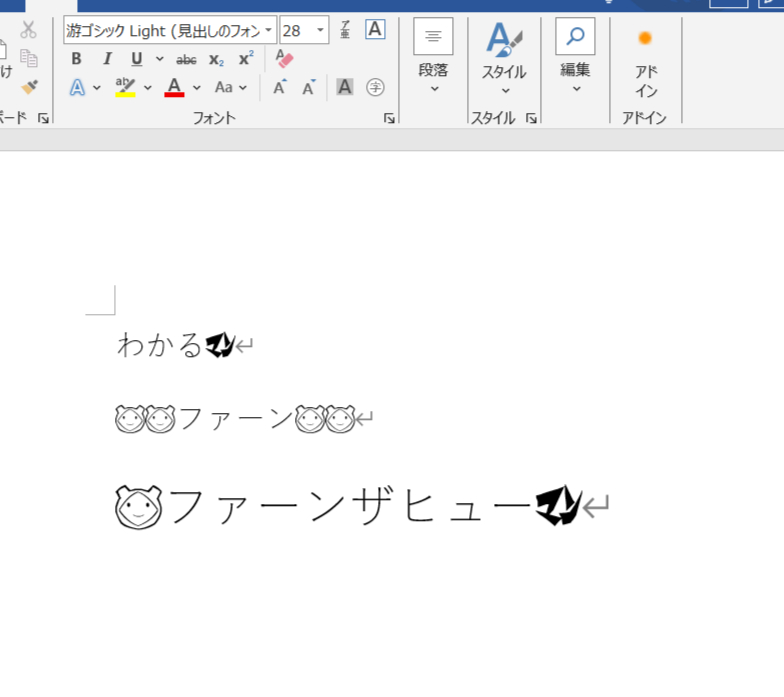Viewport: 784px width, 697px height.
Task: Click the Cut scissors icon
Action: pos(29,30)
